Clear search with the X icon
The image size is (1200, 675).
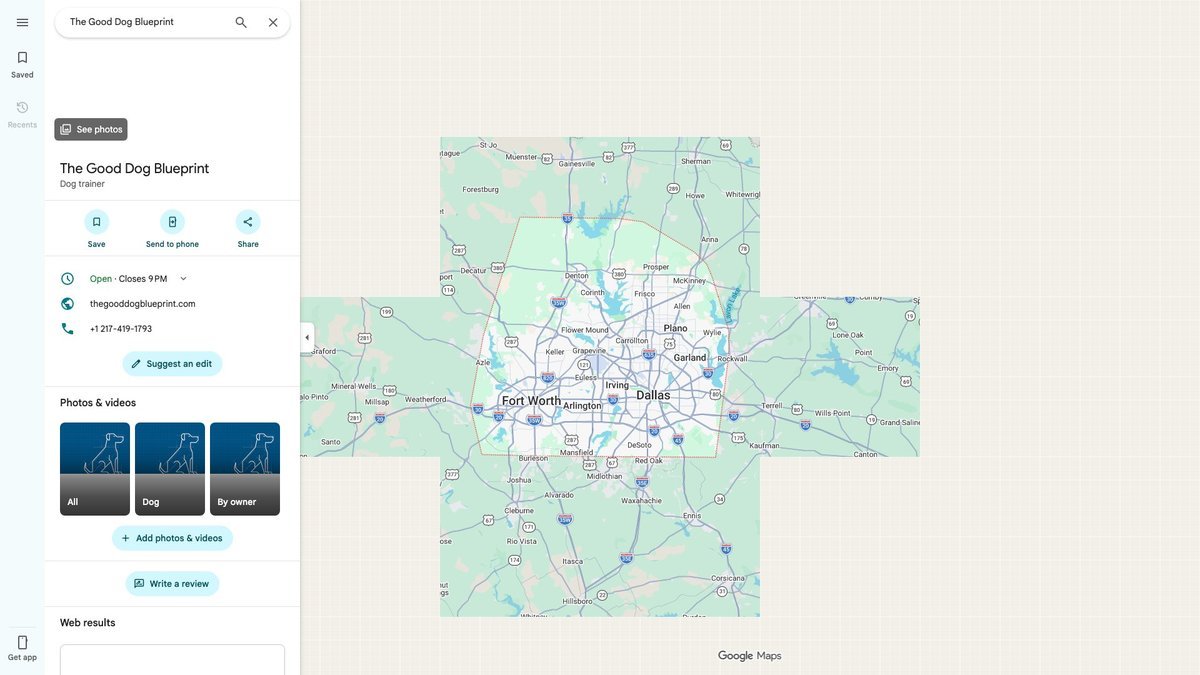(x=273, y=22)
